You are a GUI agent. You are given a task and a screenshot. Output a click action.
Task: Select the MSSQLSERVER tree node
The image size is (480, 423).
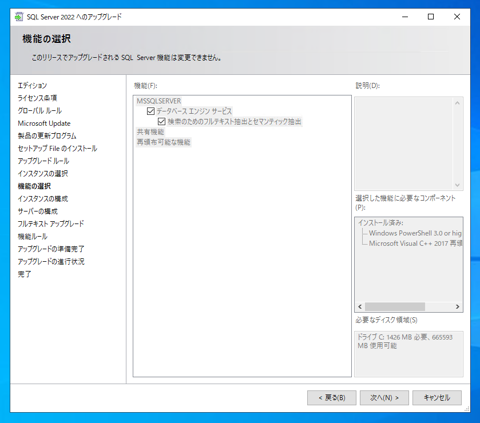coord(159,101)
